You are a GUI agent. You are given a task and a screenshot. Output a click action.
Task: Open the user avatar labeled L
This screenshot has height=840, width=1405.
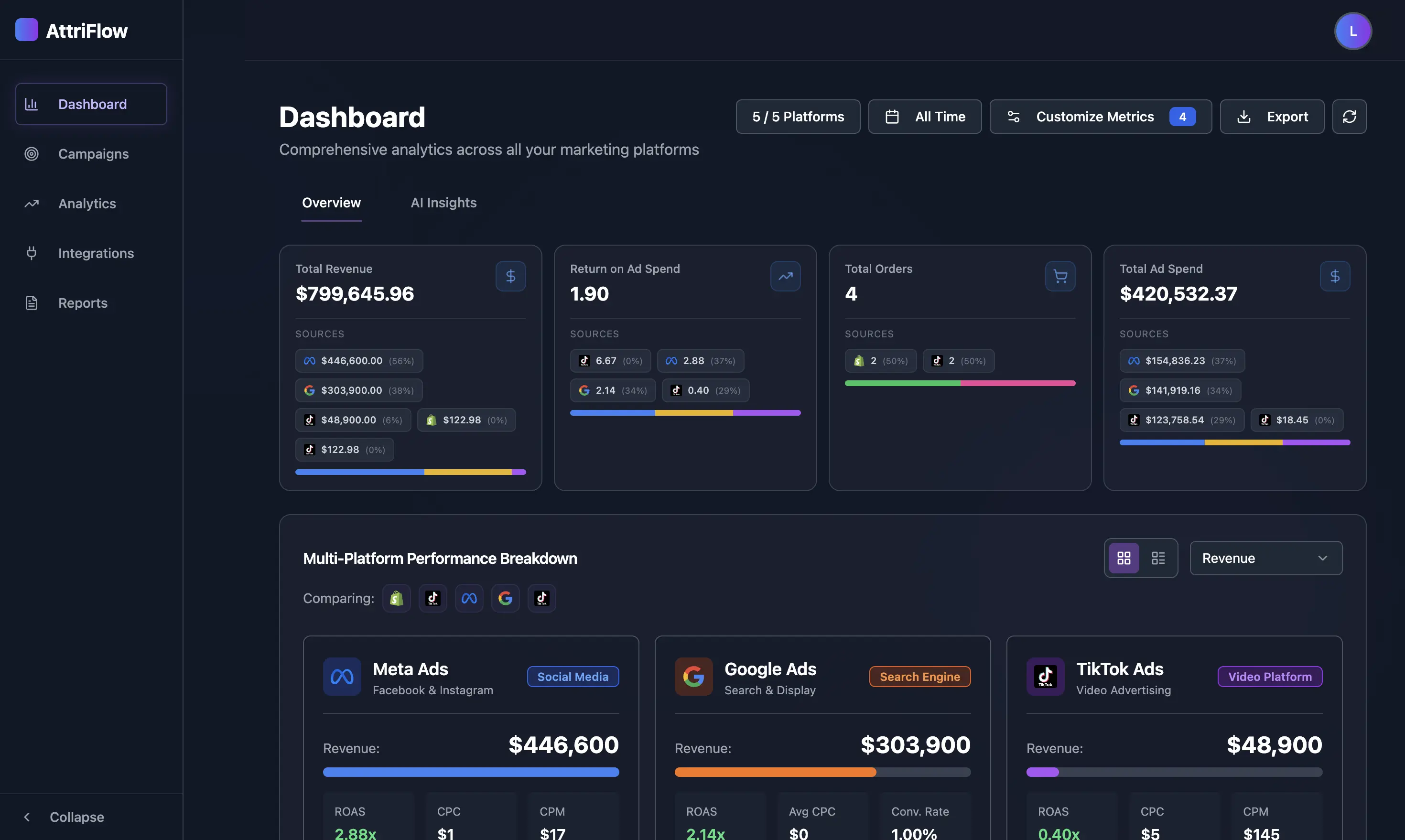1352,31
